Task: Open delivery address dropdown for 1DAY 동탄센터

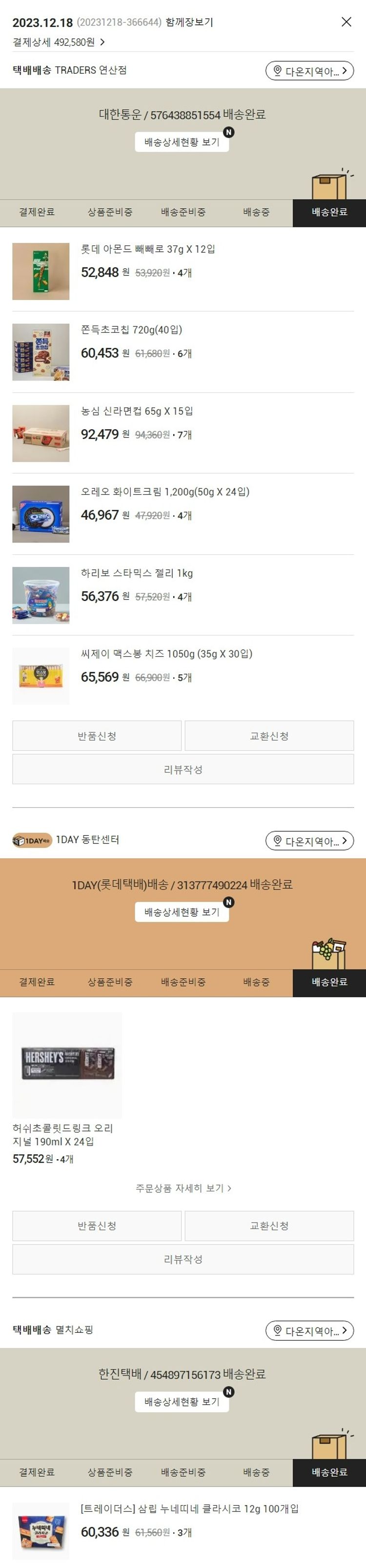Action: coord(309,841)
